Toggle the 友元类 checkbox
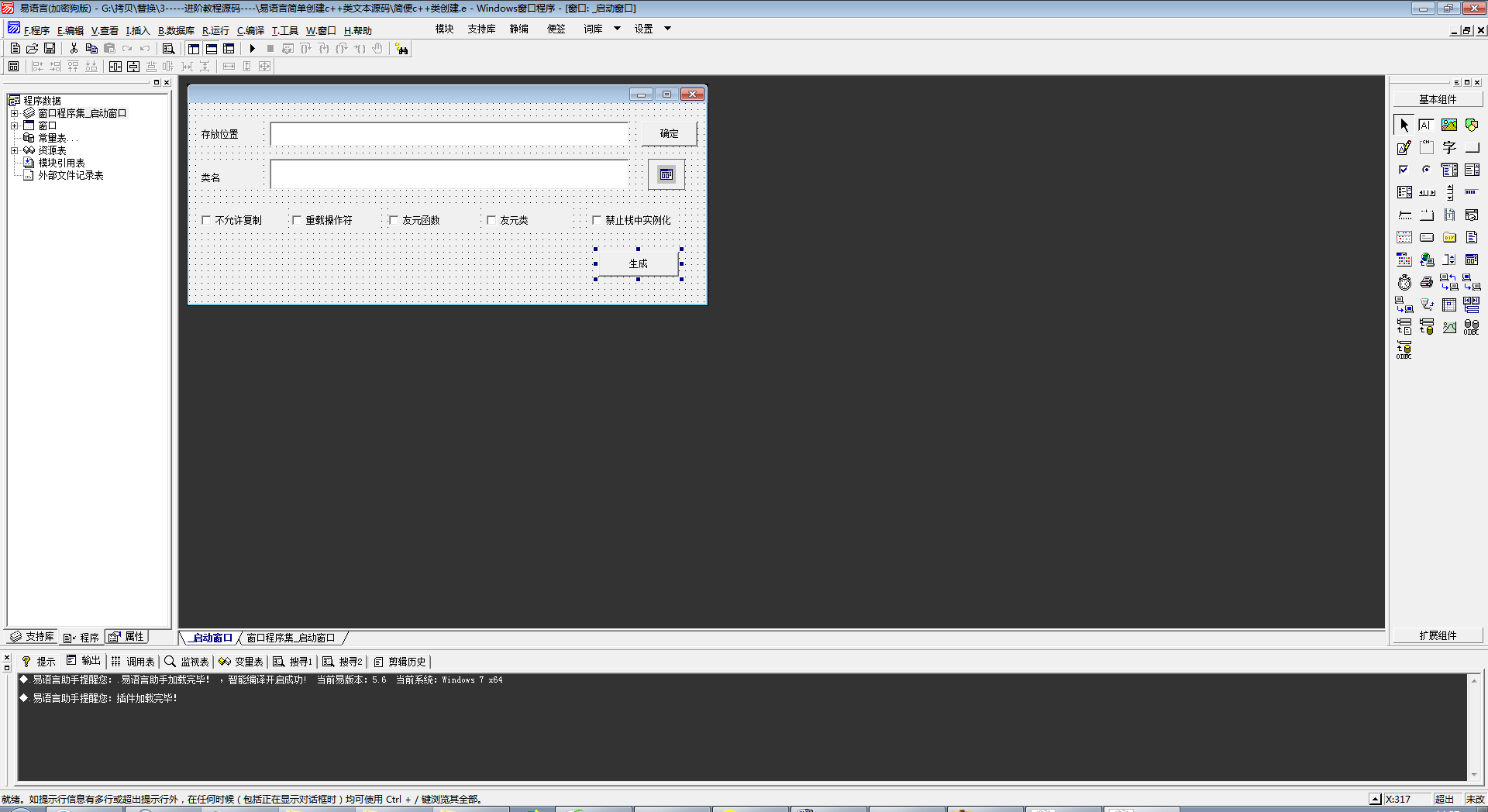Screen dimensions: 1488x812 (491, 220)
